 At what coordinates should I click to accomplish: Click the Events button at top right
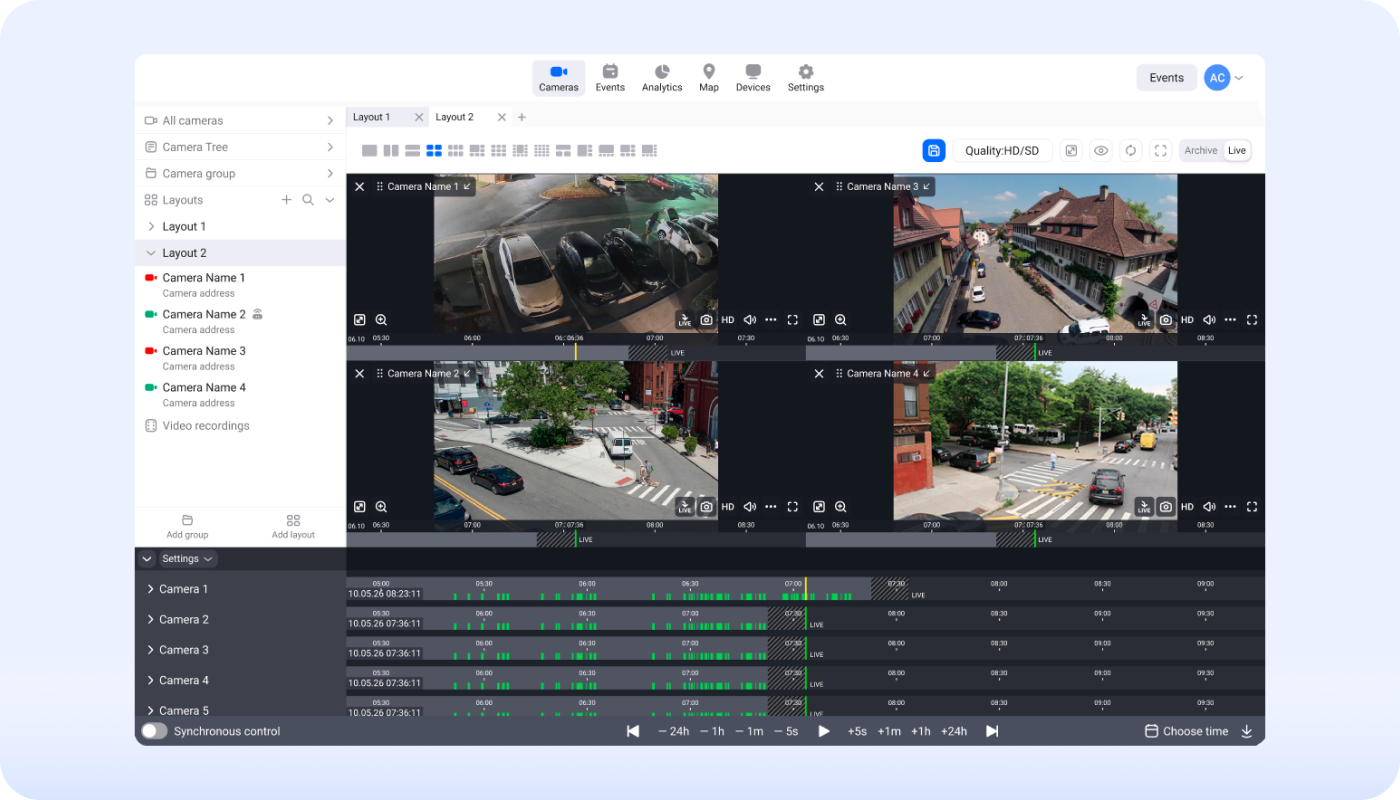[1166, 78]
